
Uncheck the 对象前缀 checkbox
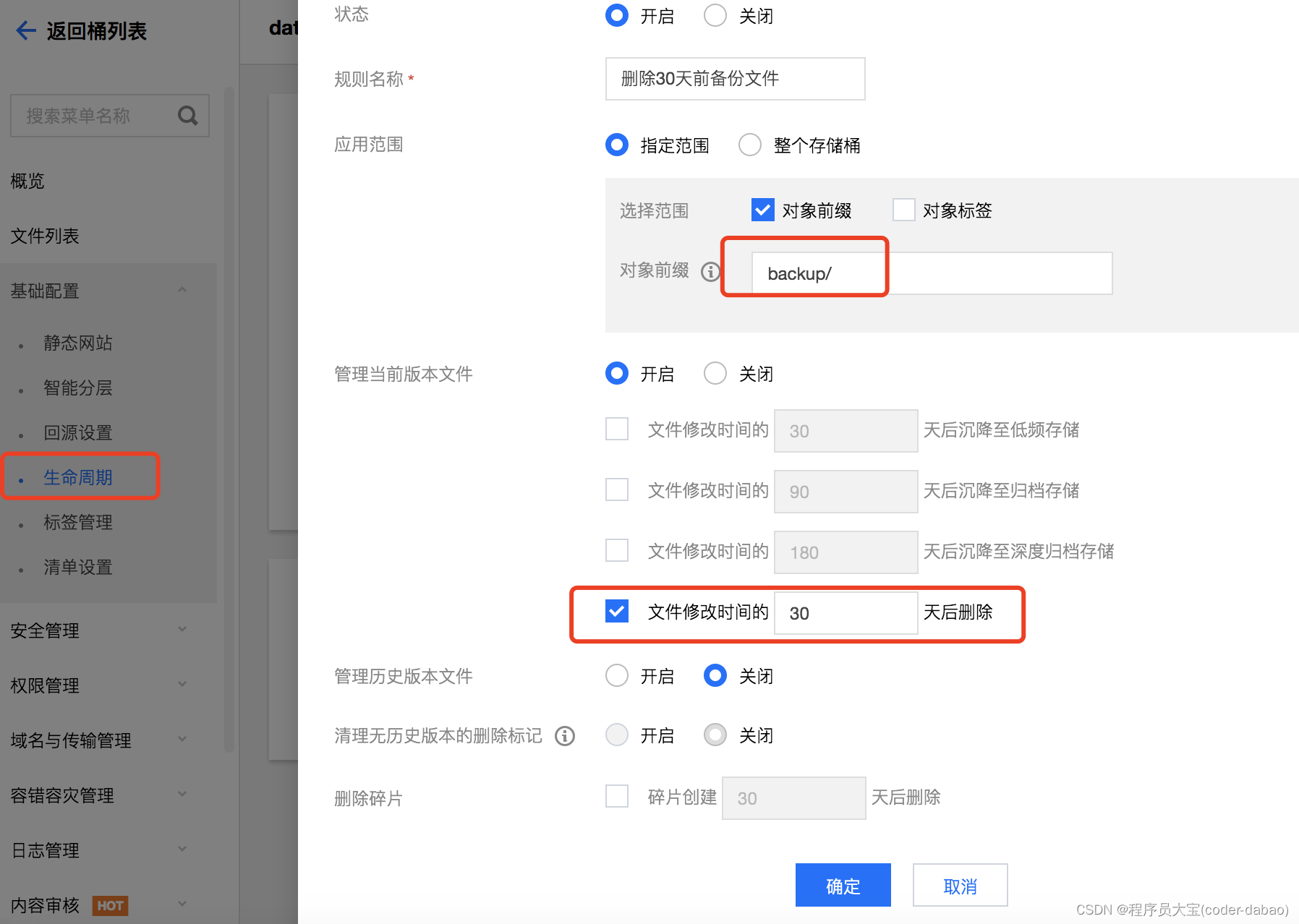point(762,210)
